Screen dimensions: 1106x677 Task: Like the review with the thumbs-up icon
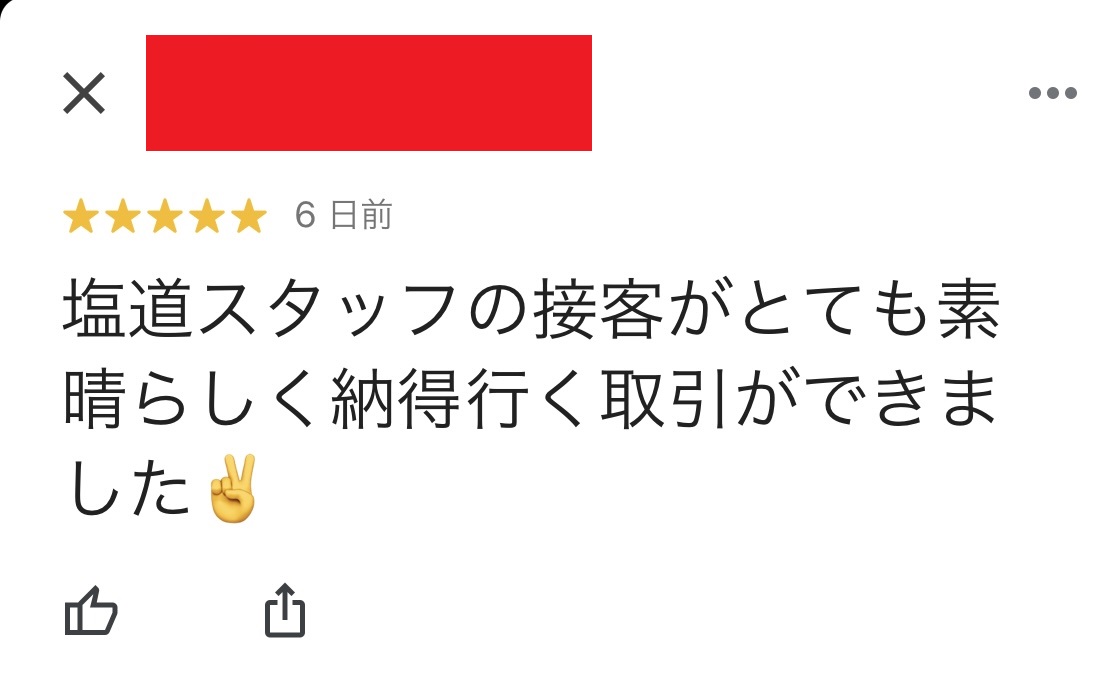click(91, 611)
